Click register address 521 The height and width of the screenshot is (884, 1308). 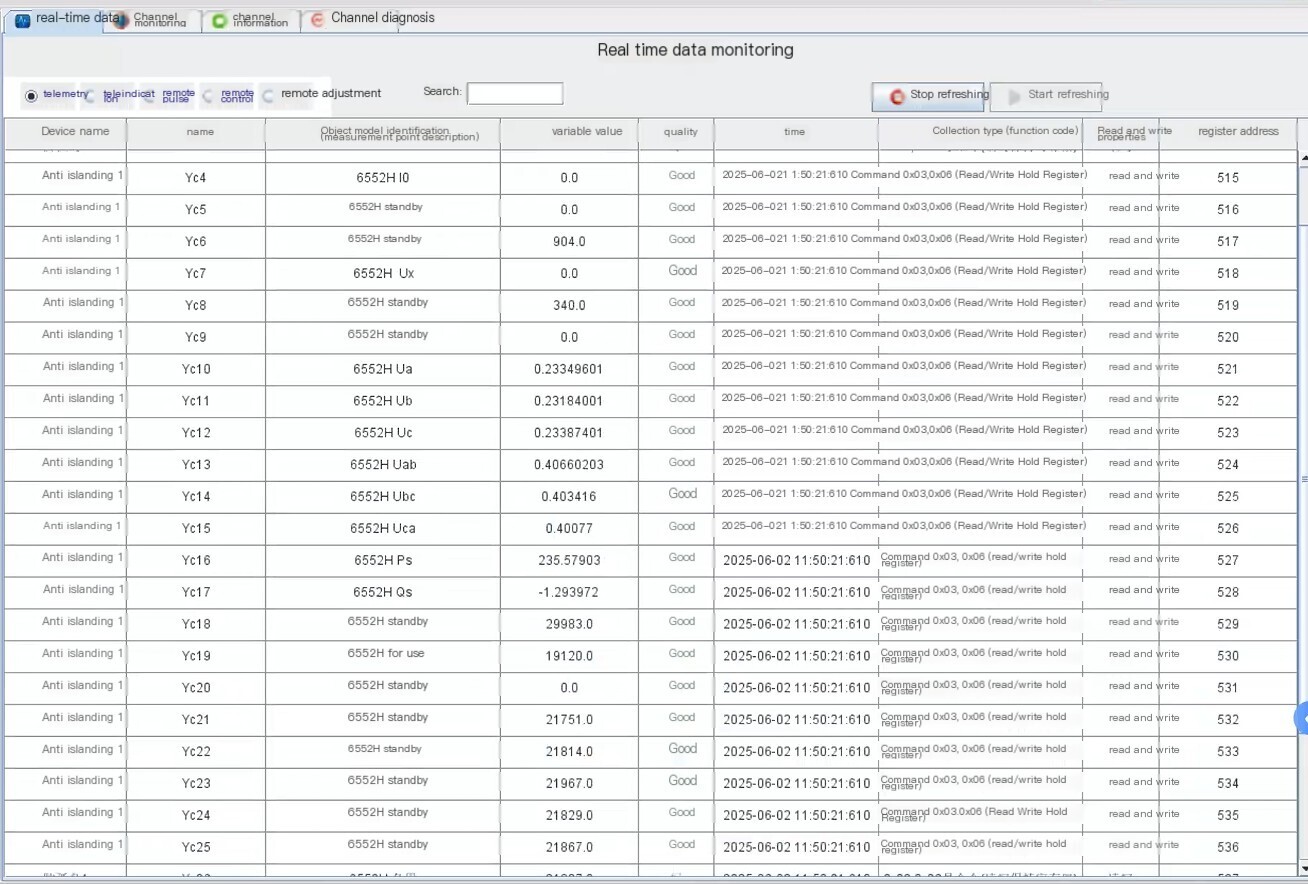coord(1228,370)
